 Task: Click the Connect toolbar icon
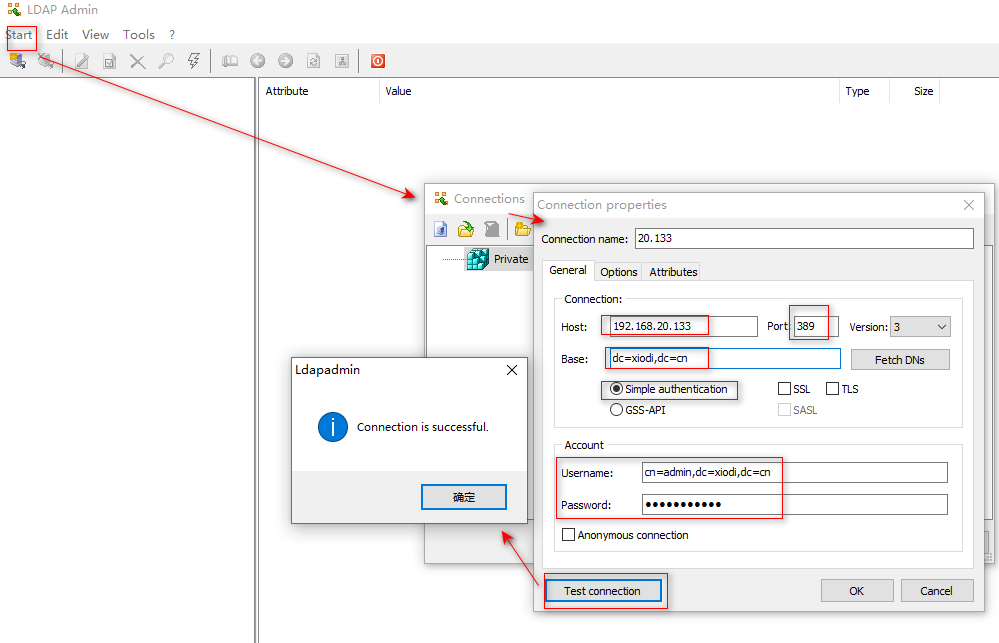coord(16,60)
